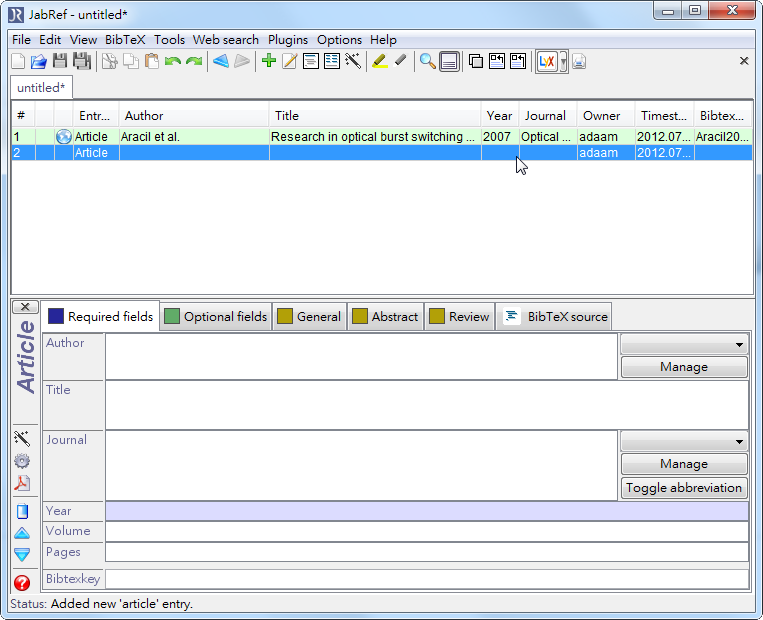Image resolution: width=763 pixels, height=620 pixels.
Task: Open the BibTeX menu
Action: point(125,40)
